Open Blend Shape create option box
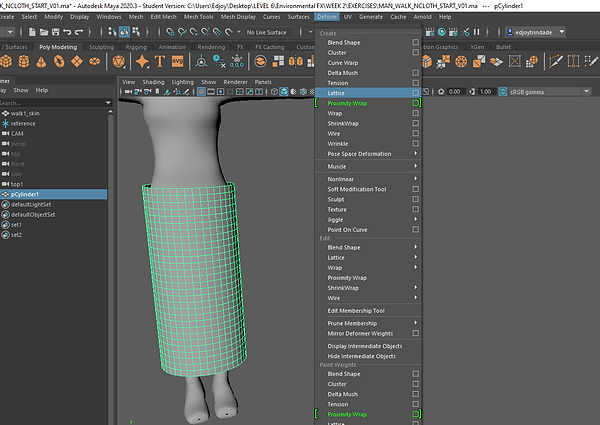 coord(416,42)
